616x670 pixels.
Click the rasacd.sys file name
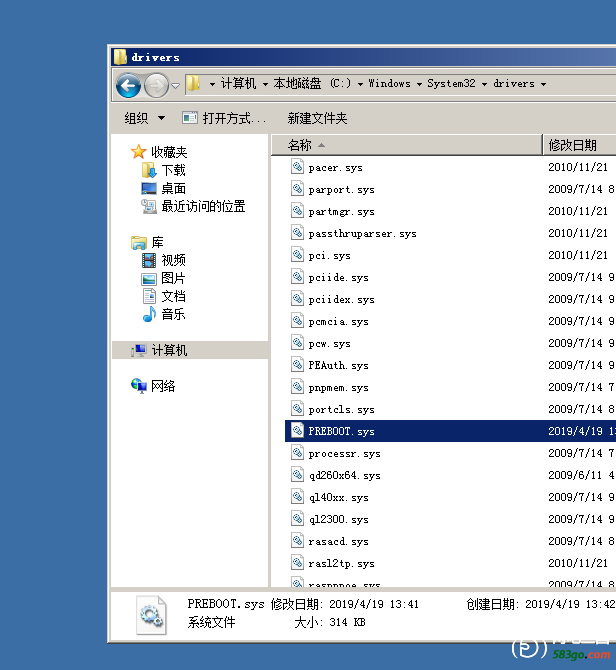[338, 541]
